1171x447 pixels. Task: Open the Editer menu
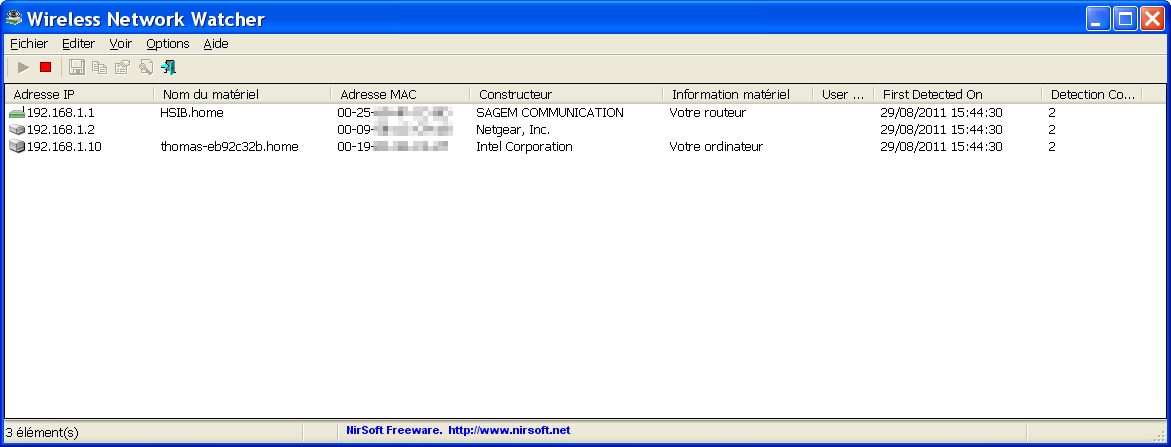pyautogui.click(x=78, y=43)
